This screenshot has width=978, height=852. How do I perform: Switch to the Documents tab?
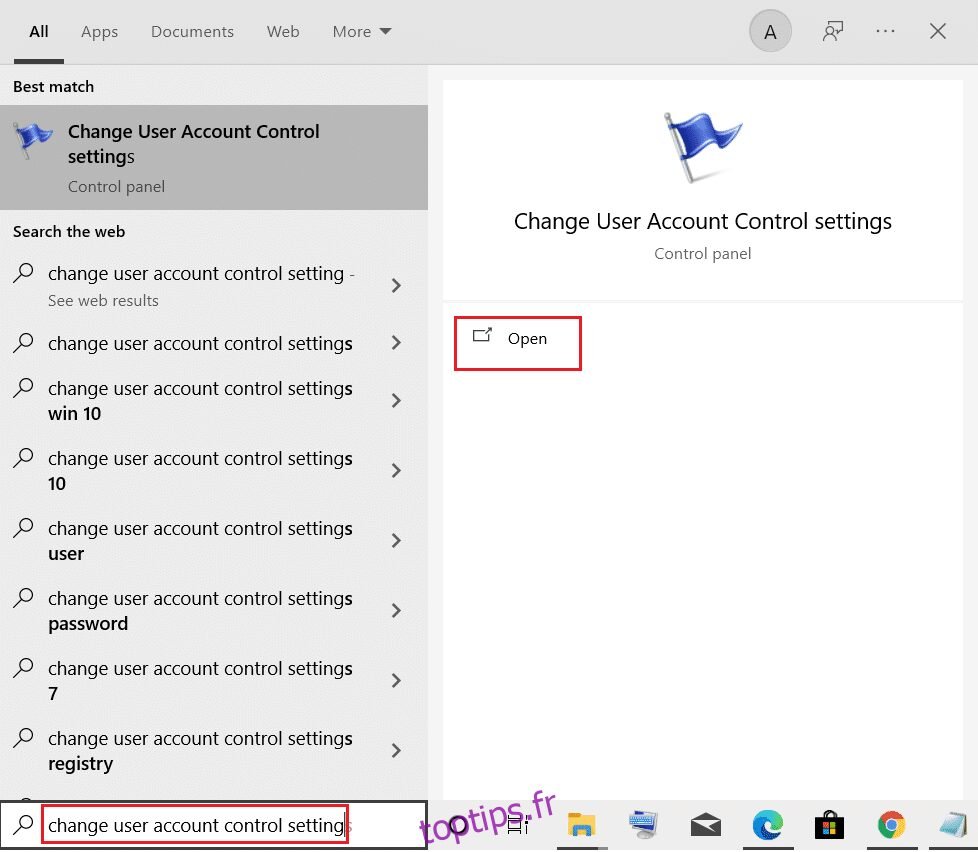click(x=192, y=32)
